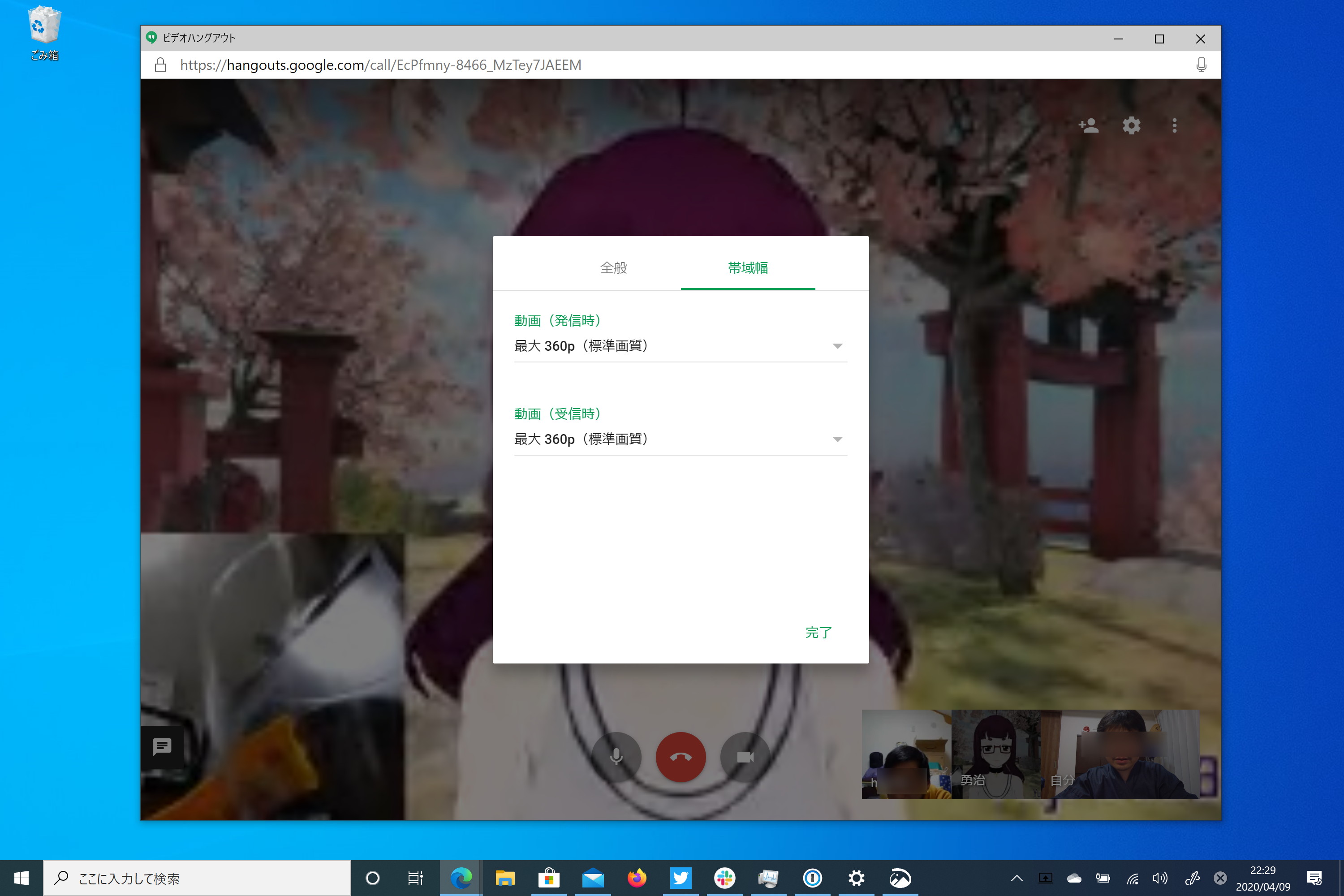
Task: Open Firefox from the taskbar
Action: (x=637, y=878)
